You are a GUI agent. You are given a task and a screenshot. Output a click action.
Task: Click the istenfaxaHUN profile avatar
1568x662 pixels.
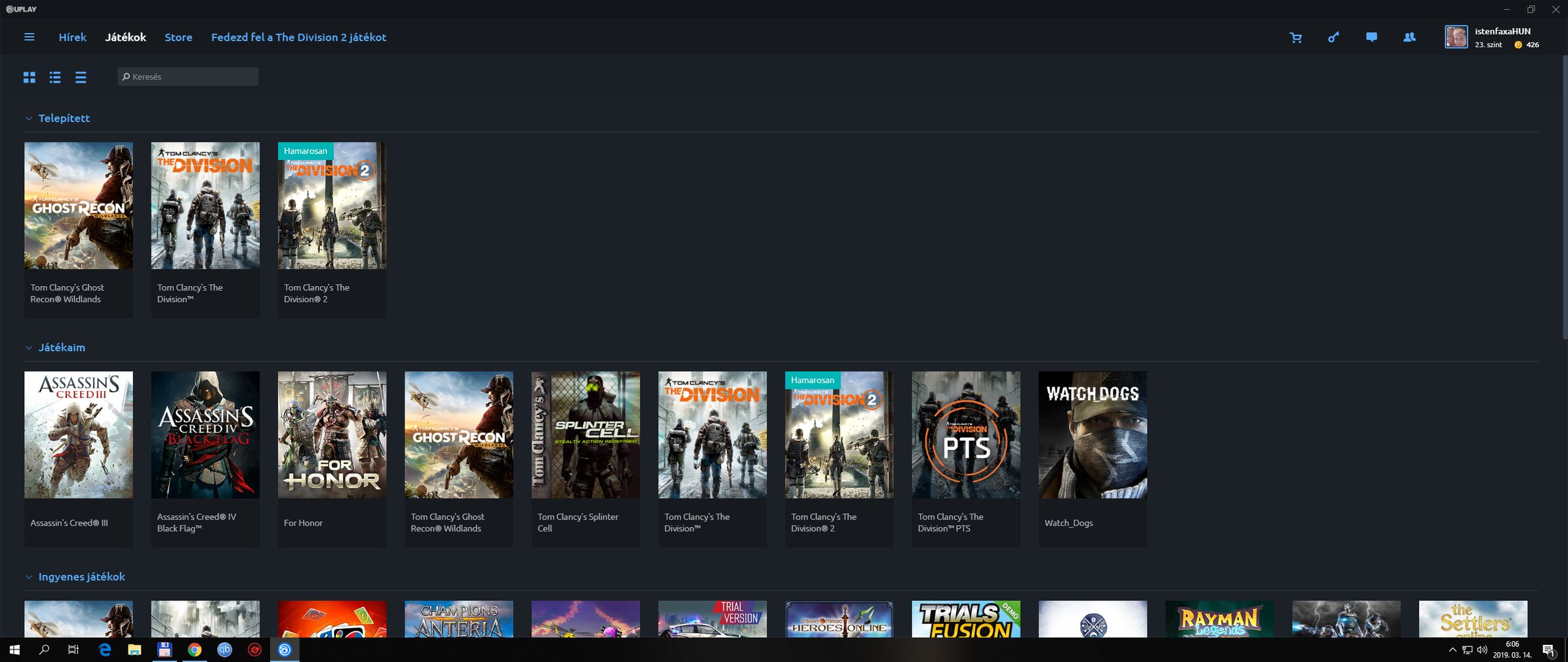1456,37
